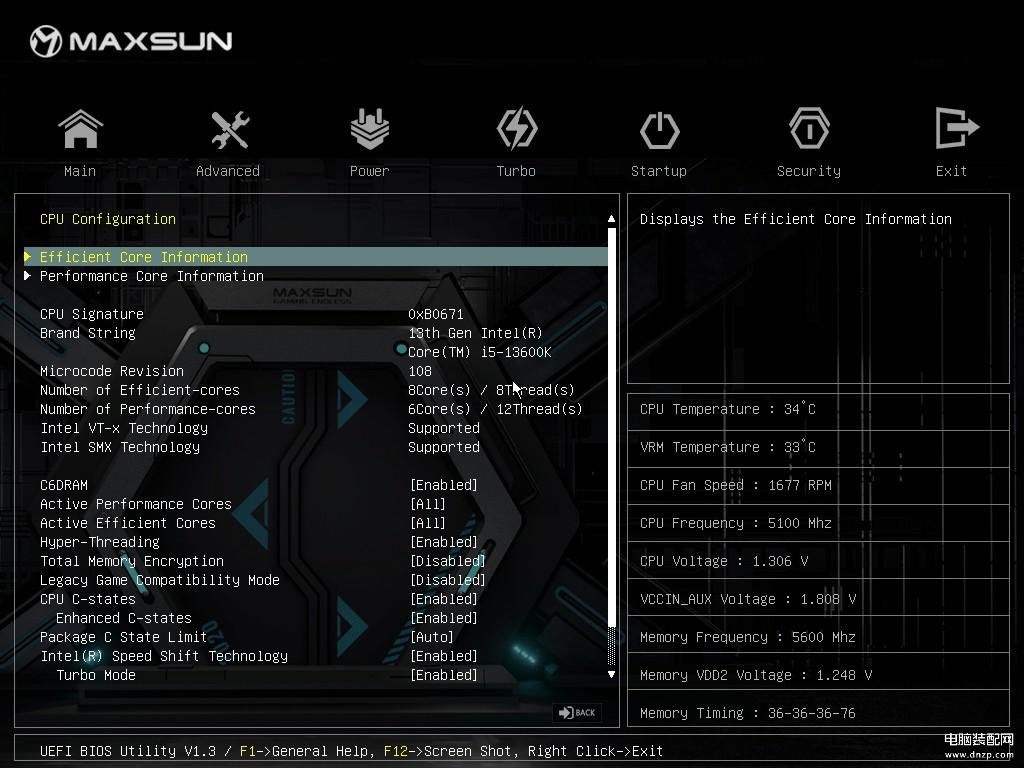Select Intel(R) Speed Shift Technology label
The width and height of the screenshot is (1024, 768).
(163, 656)
